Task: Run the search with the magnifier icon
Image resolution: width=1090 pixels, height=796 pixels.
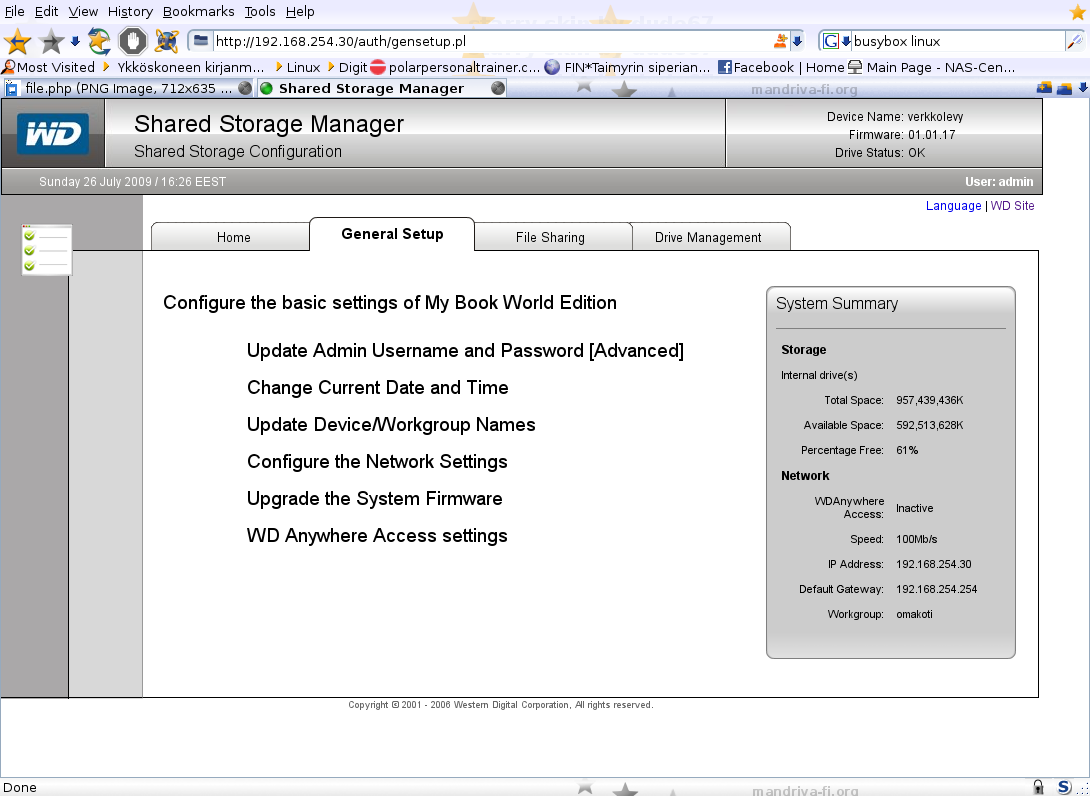Action: point(1073,42)
